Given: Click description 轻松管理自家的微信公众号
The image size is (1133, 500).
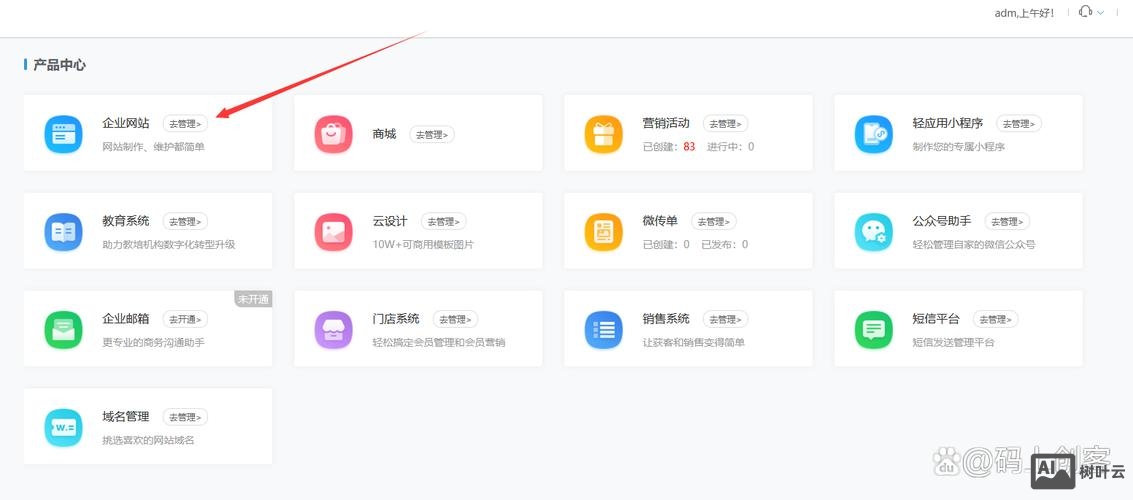Looking at the screenshot, I should [974, 244].
